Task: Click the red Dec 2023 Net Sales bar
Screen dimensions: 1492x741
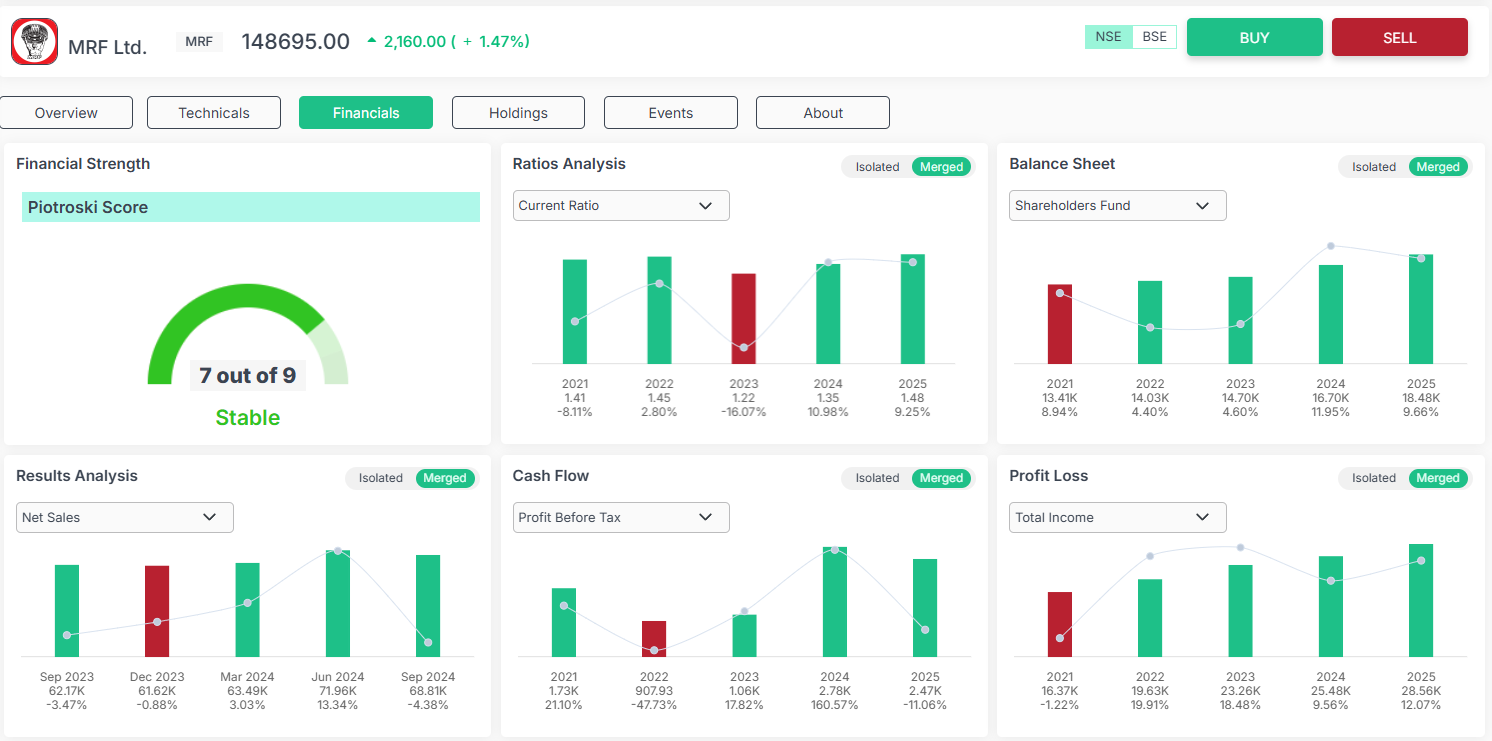Action: pos(157,611)
